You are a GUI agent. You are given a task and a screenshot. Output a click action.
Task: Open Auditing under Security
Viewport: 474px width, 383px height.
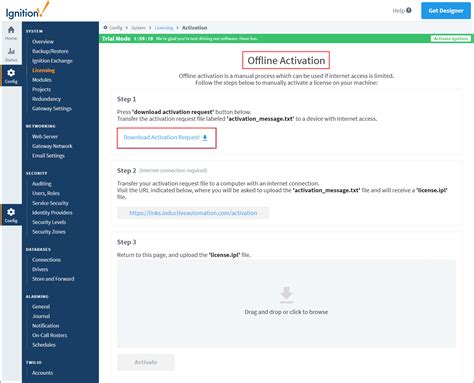pos(42,184)
